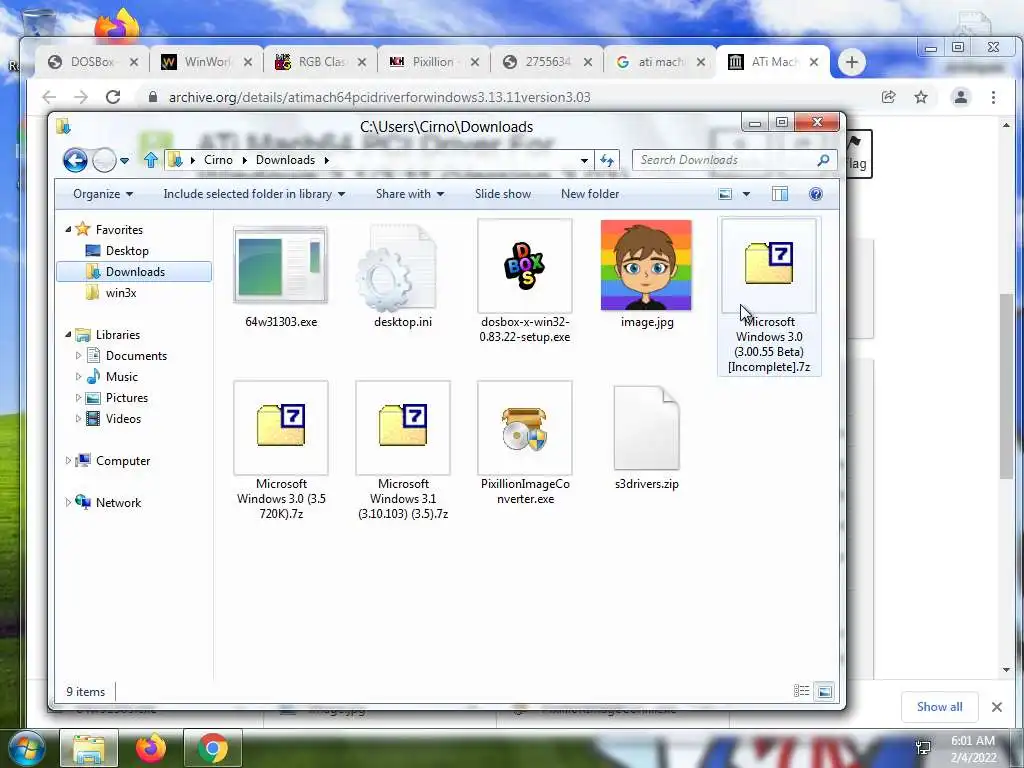
Task: Expand the Music library
Action: (x=78, y=377)
